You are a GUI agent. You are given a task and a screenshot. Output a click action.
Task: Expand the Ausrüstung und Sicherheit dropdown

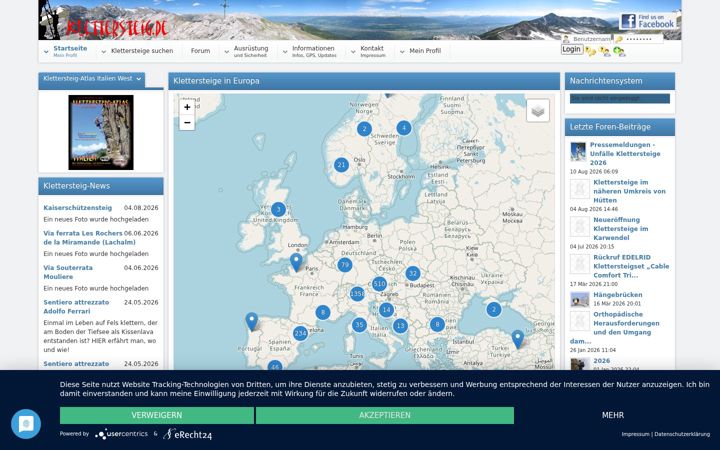[226, 52]
